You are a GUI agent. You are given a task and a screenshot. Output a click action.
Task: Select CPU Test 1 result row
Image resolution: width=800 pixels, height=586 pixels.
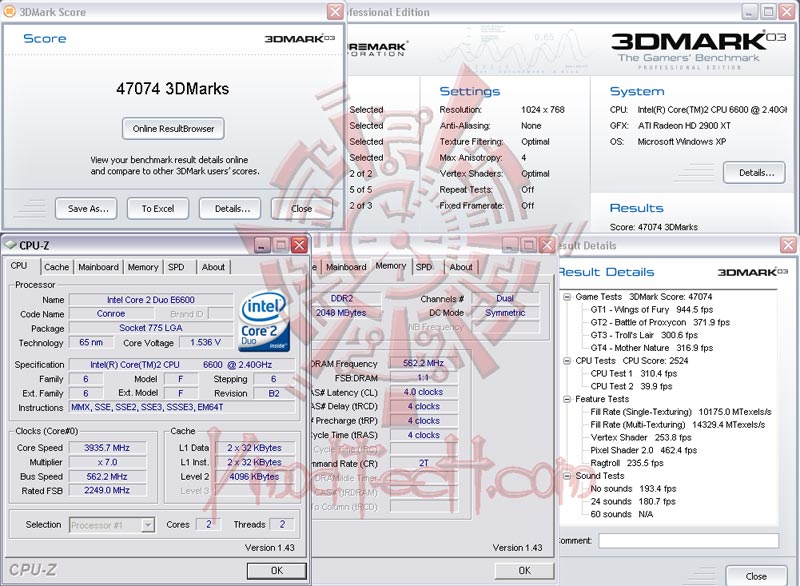[634, 373]
